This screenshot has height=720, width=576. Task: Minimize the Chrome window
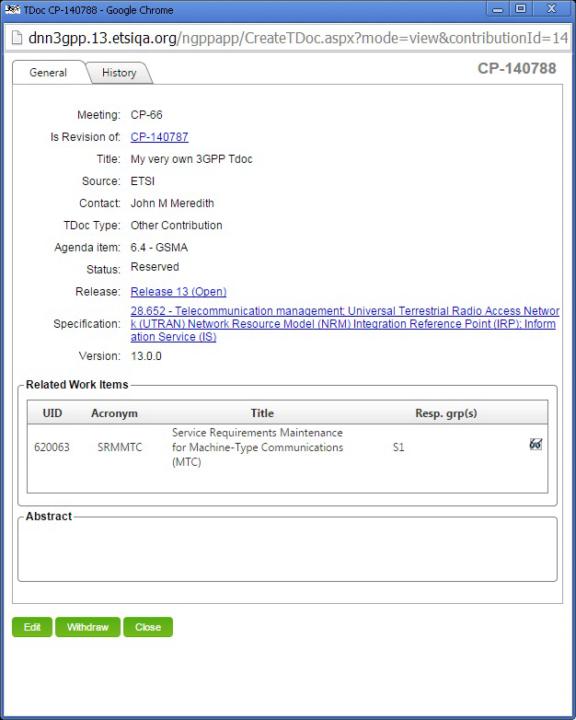pyautogui.click(x=497, y=9)
